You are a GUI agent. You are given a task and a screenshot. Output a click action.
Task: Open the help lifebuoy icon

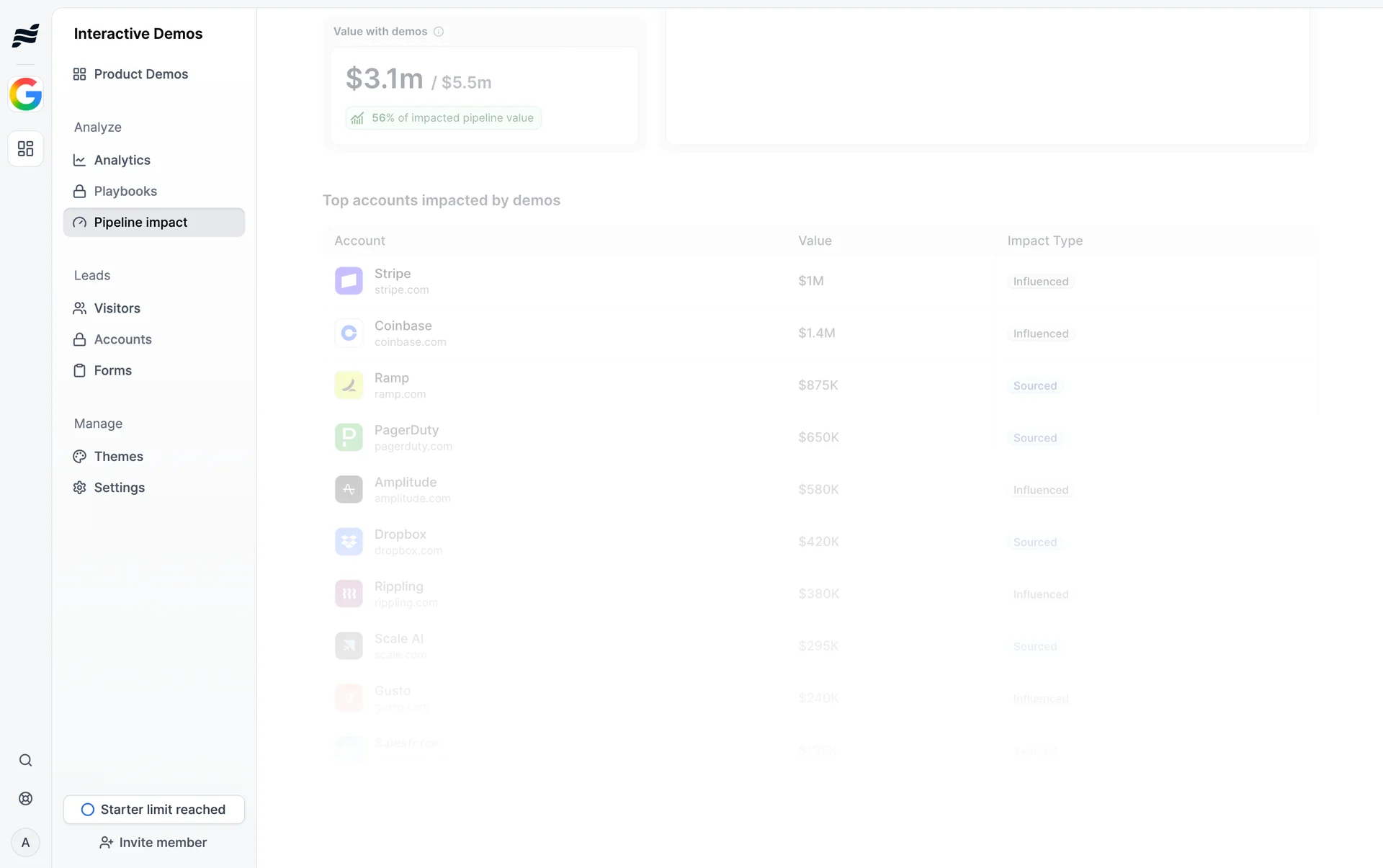[x=26, y=799]
